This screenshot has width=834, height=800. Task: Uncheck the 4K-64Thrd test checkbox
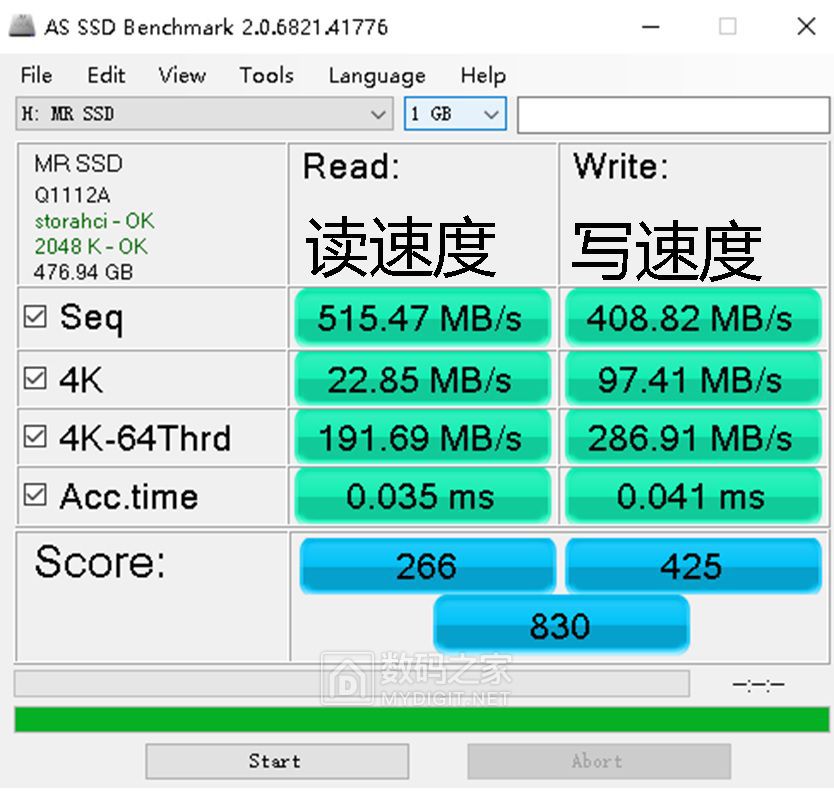(35, 436)
